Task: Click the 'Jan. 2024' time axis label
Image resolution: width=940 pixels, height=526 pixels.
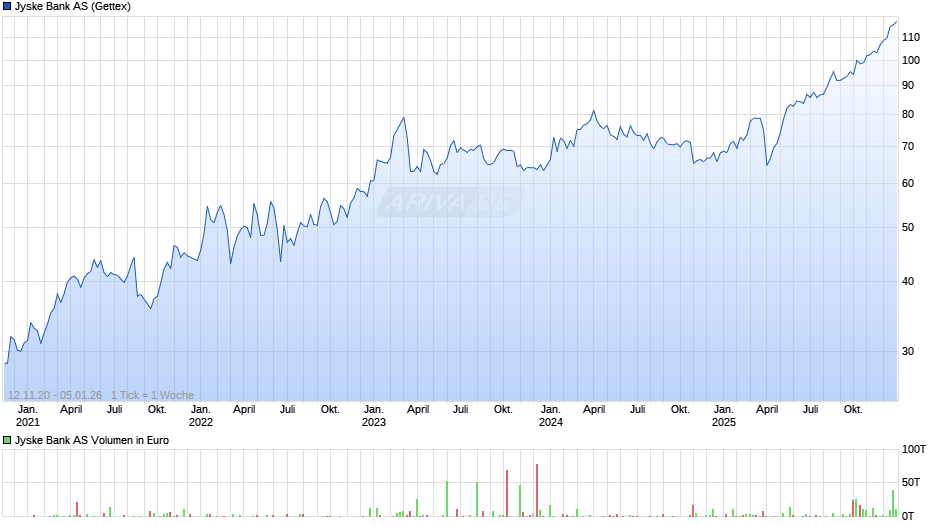Action: pos(551,416)
